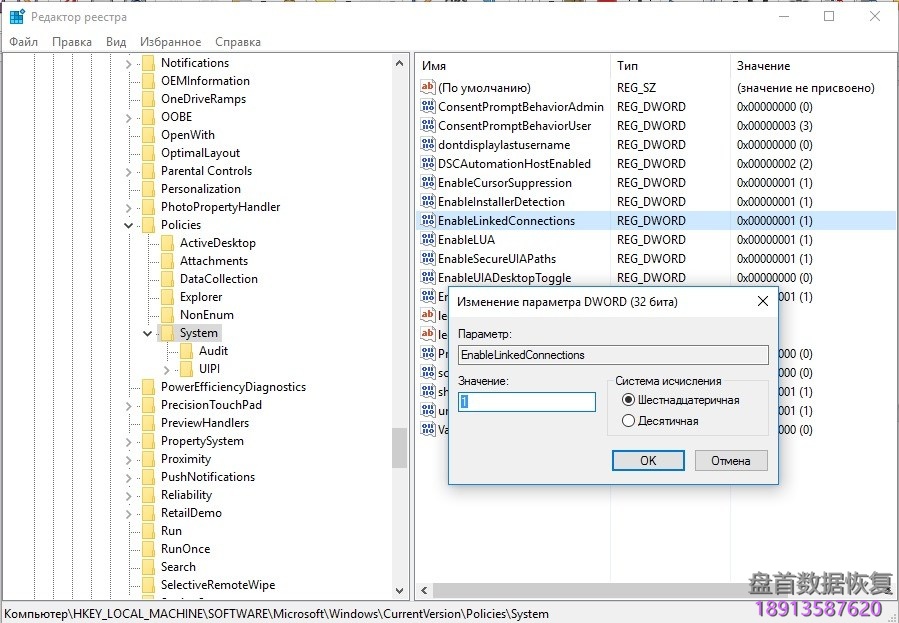Image resolution: width=899 pixels, height=623 pixels.
Task: Open the Избранное menu
Action: tap(170, 42)
